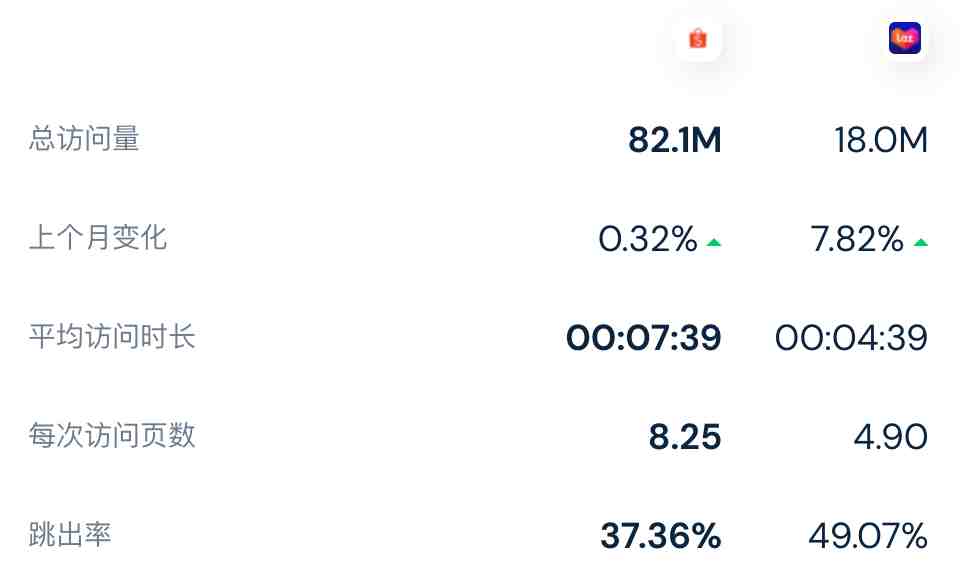Click visit duration 00:07:39

coord(644,338)
